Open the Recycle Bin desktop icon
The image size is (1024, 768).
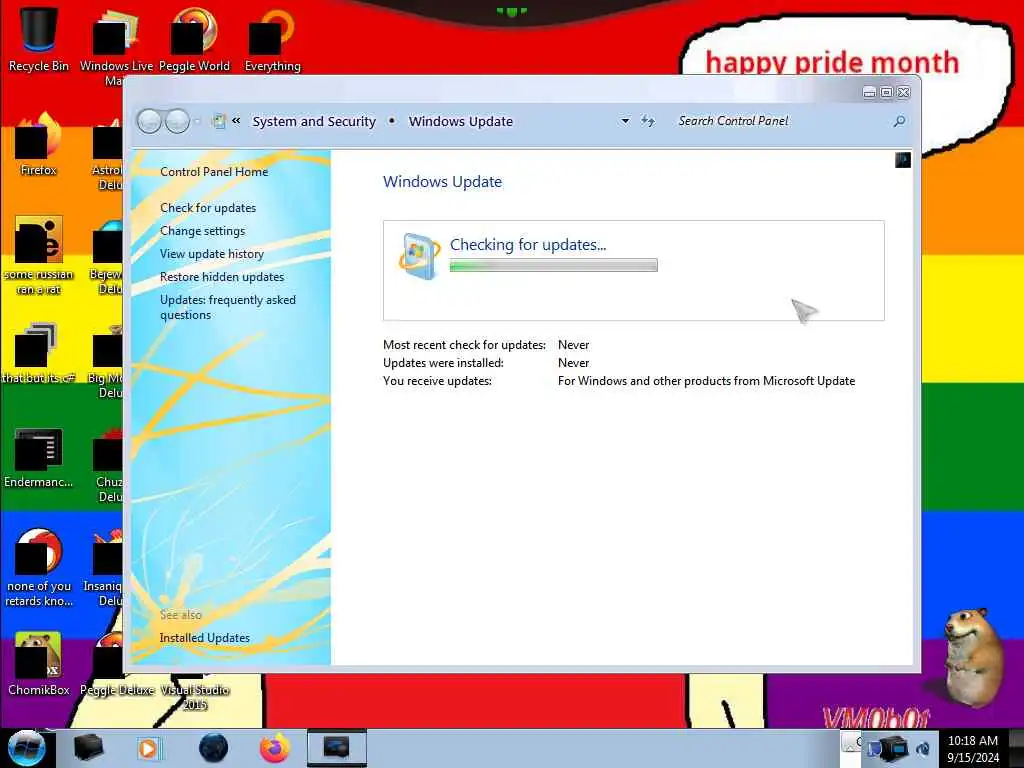(x=39, y=39)
